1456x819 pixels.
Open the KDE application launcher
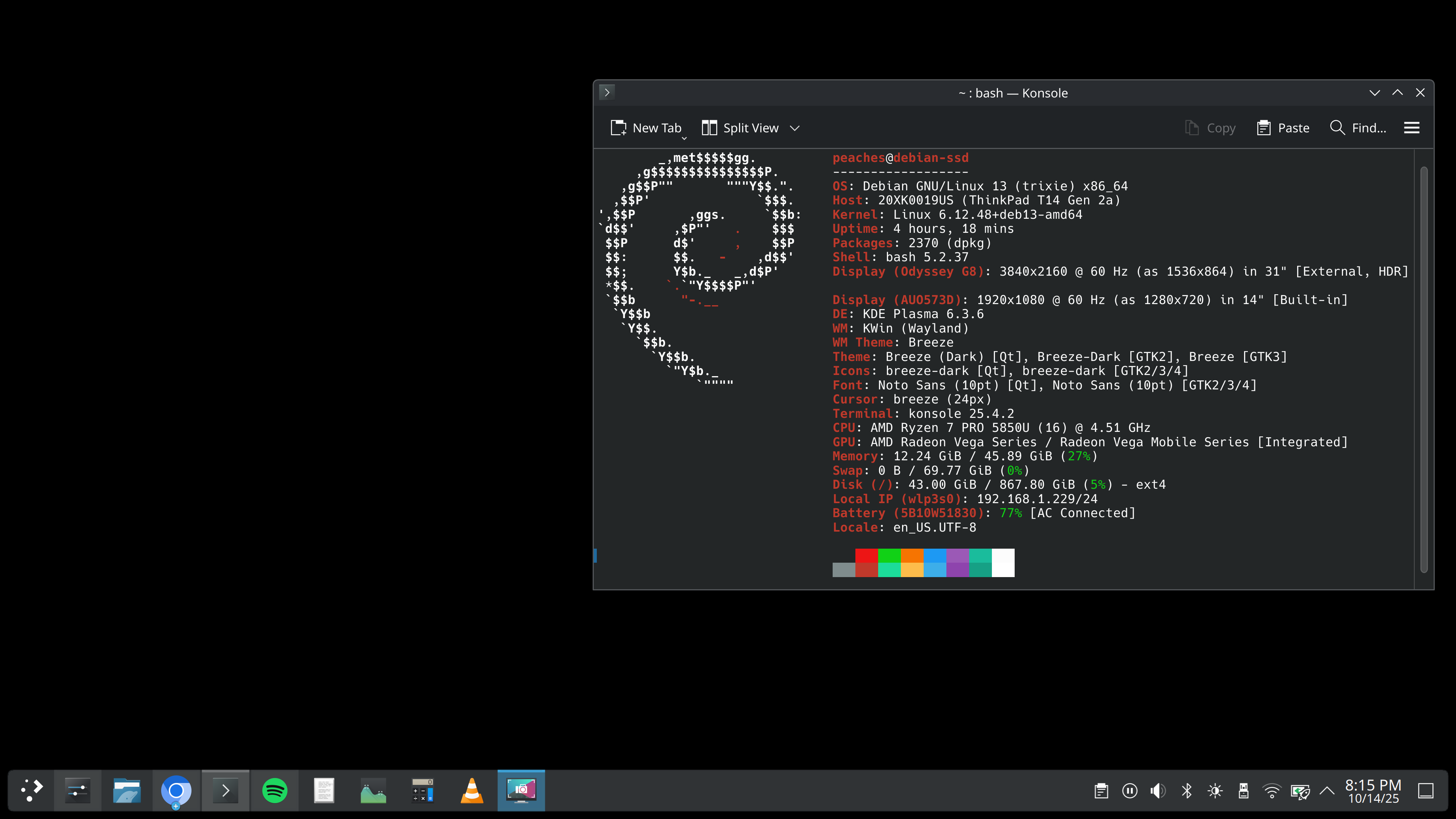point(31,790)
